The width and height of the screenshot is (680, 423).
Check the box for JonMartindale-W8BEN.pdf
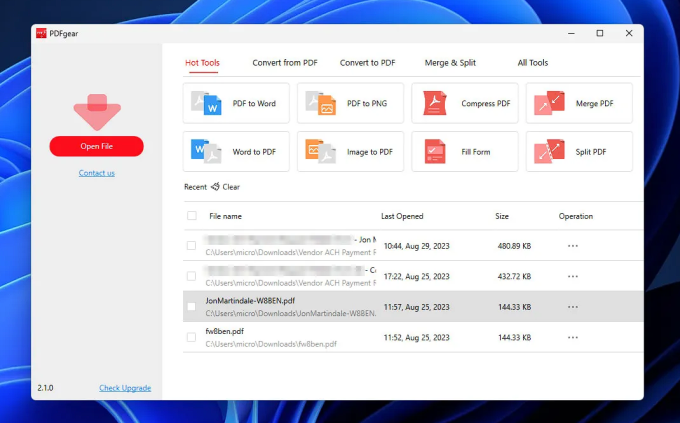(191, 306)
